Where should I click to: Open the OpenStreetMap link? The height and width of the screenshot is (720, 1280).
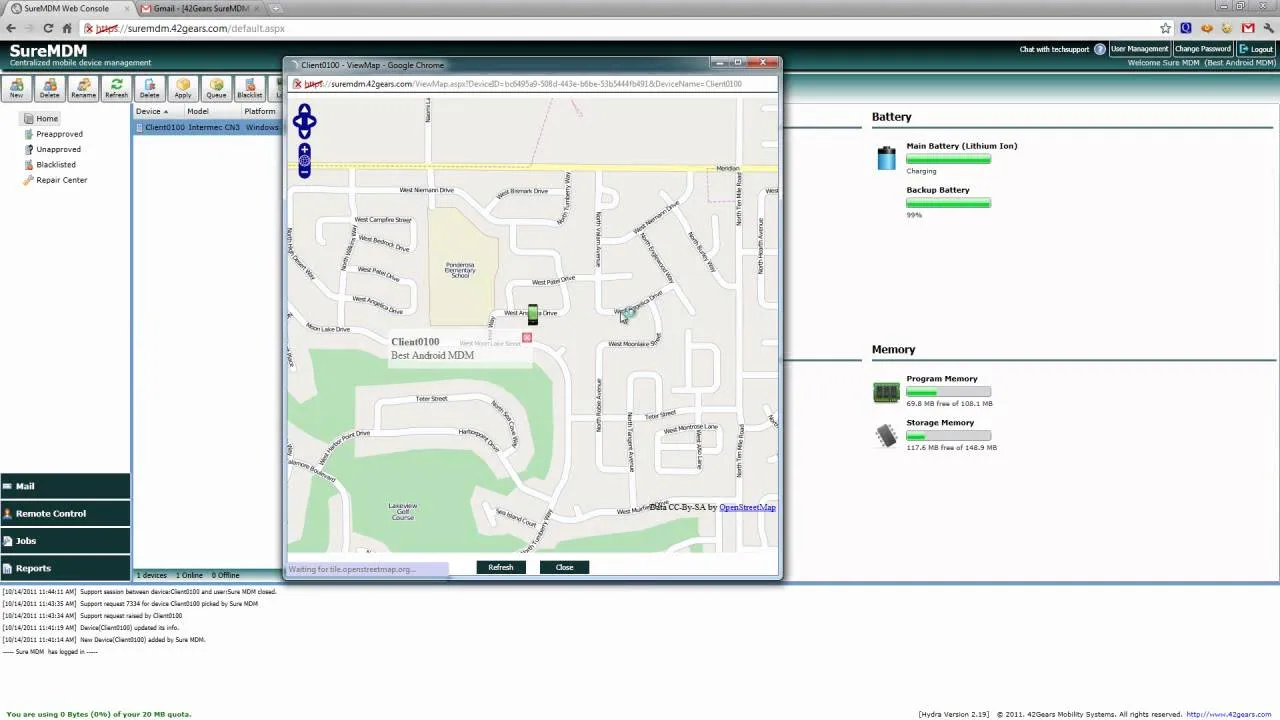747,507
